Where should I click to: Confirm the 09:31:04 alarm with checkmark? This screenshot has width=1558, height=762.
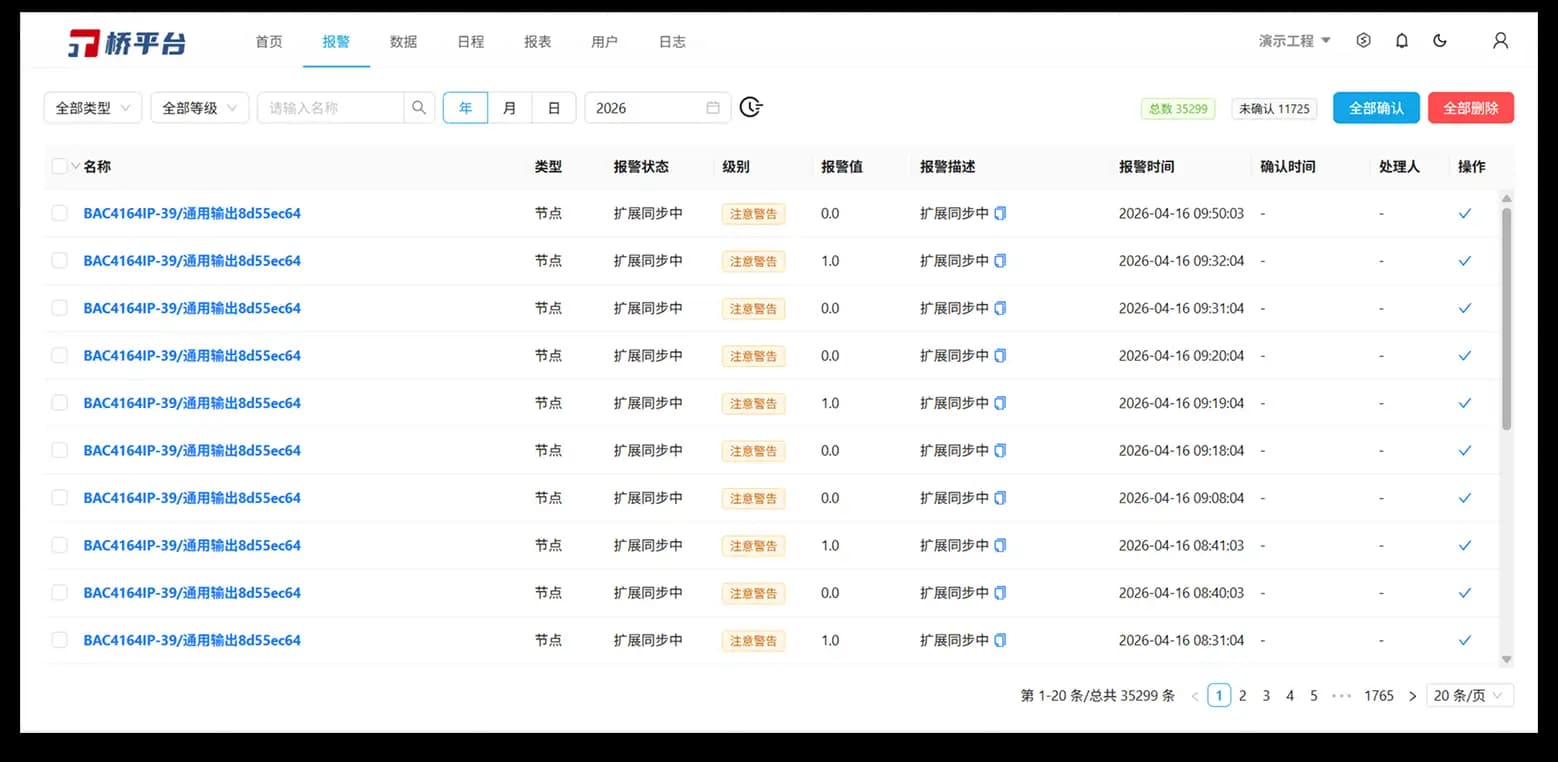[1465, 308]
